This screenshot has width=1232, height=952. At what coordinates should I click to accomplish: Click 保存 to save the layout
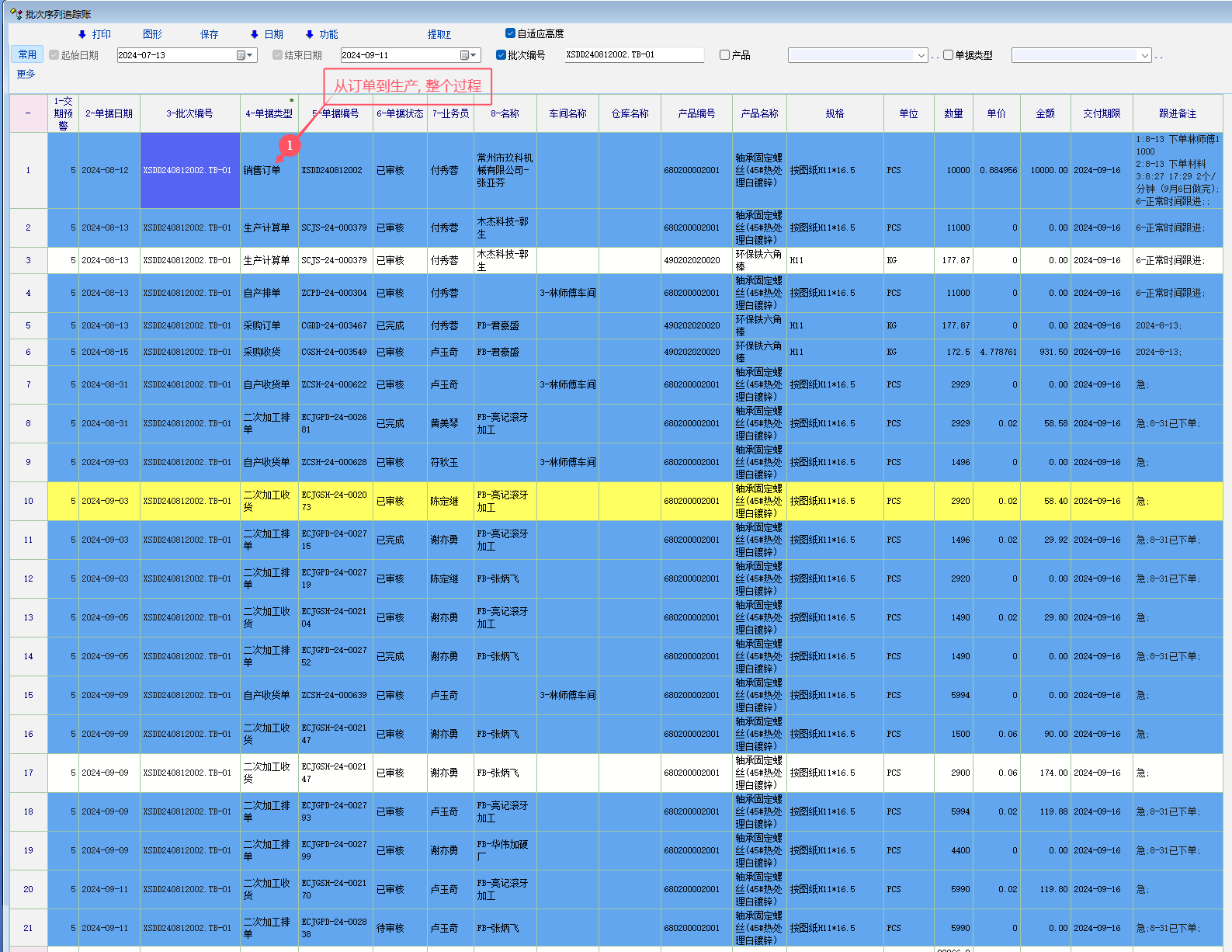pos(209,34)
